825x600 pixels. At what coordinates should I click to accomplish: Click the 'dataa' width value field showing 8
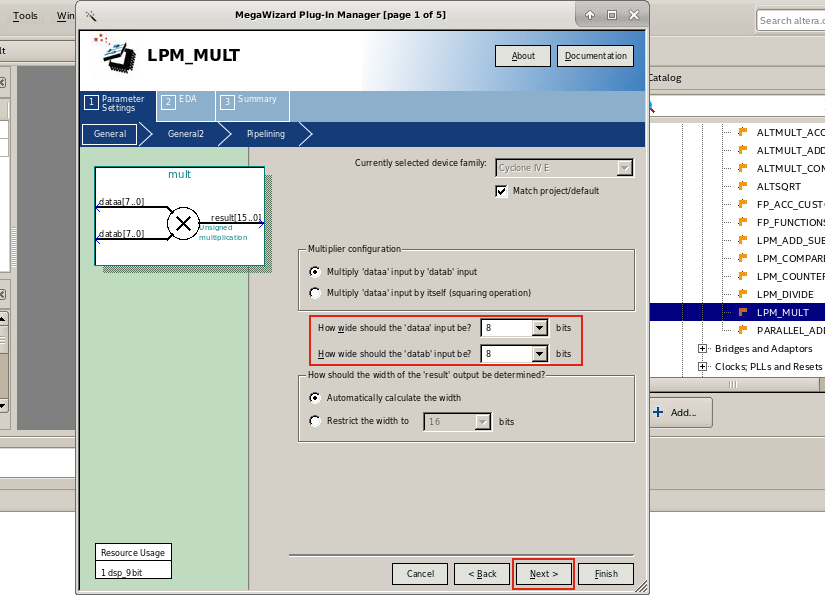[x=507, y=328]
